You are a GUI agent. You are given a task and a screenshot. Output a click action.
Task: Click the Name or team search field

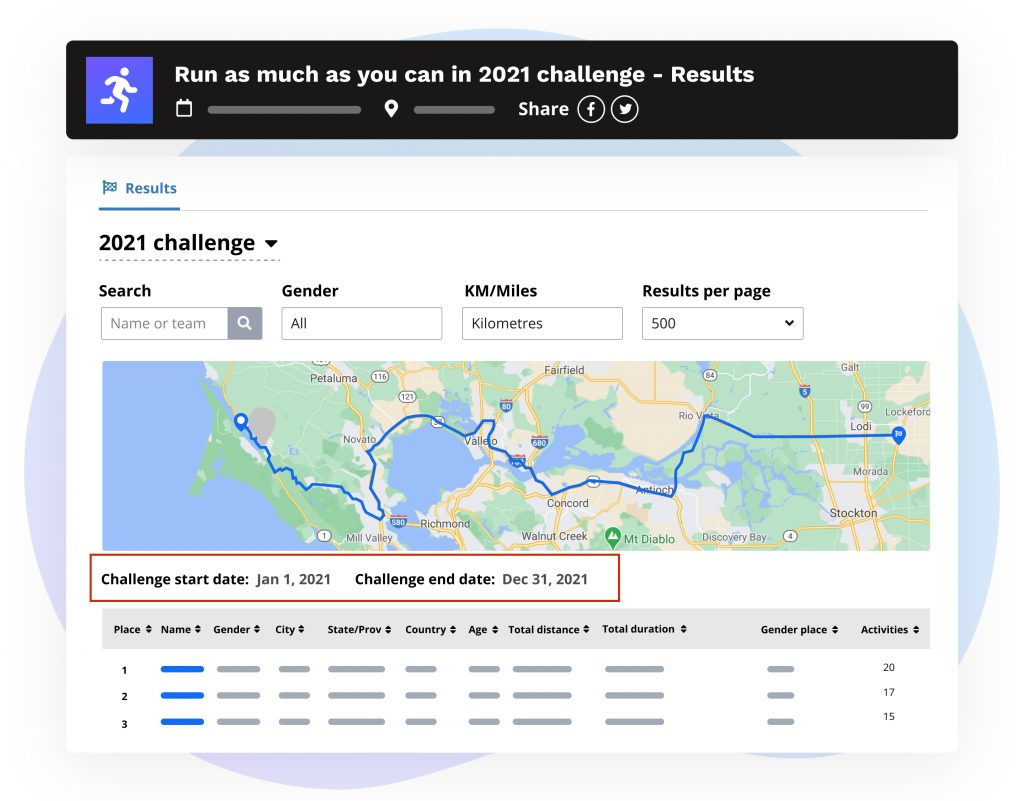pyautogui.click(x=165, y=323)
